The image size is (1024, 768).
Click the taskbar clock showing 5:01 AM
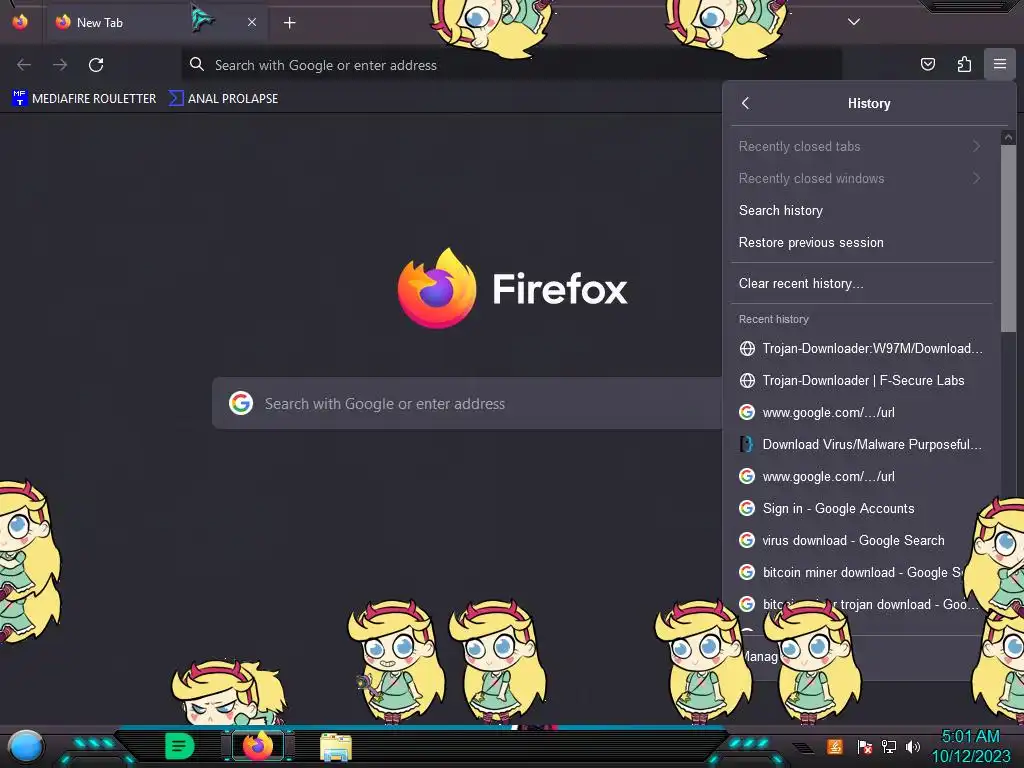click(x=970, y=746)
